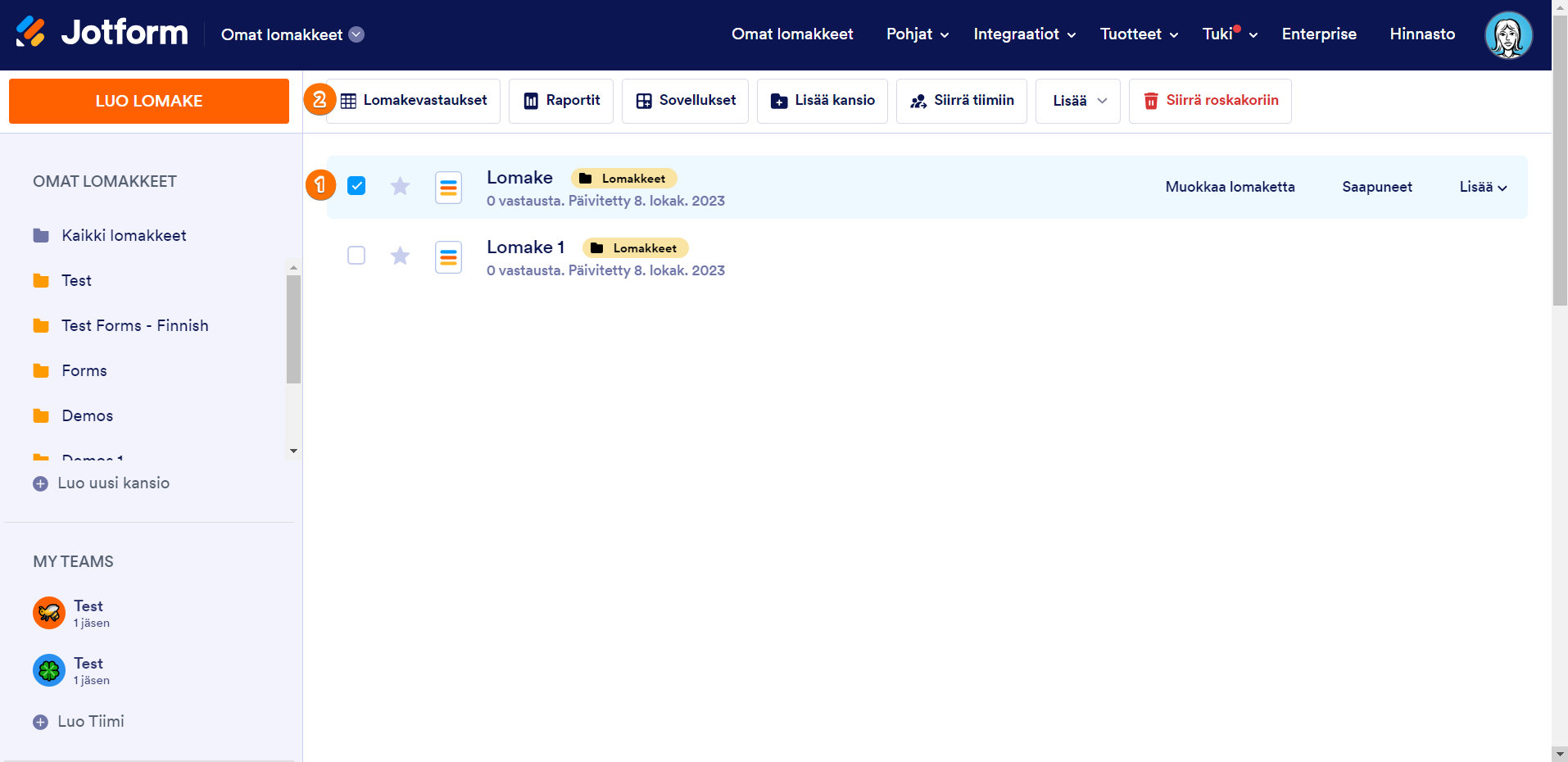The height and width of the screenshot is (762, 1568).
Task: Click the plus icon beside Luo Tiimi
Action: [x=40, y=722]
